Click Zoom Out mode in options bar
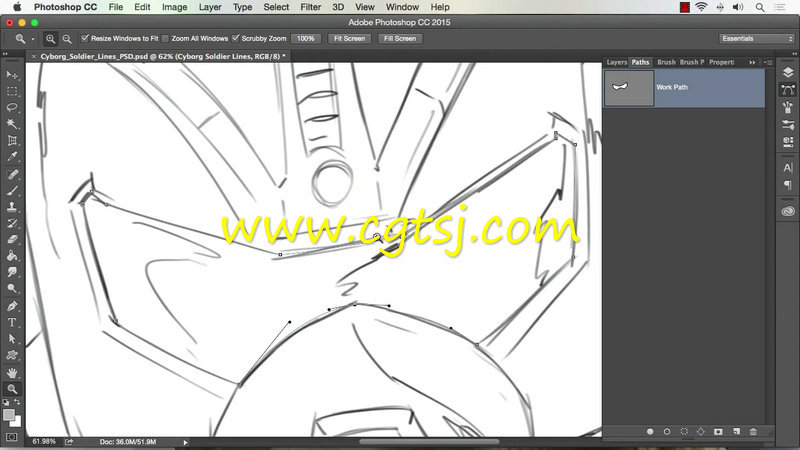800x450 pixels. pos(67,39)
